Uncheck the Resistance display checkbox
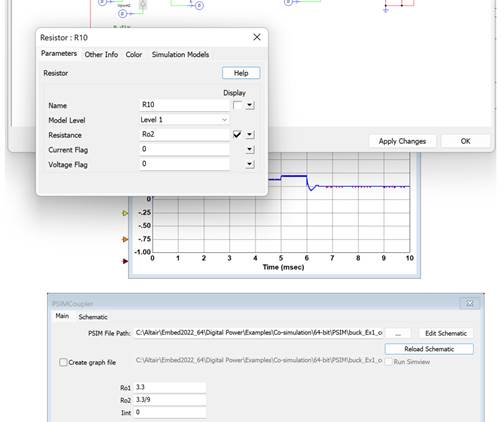Screen dimensions: 504x422 (x=237, y=134)
